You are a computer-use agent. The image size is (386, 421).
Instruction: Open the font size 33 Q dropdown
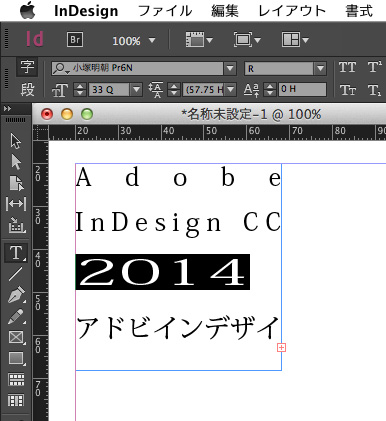click(136, 89)
